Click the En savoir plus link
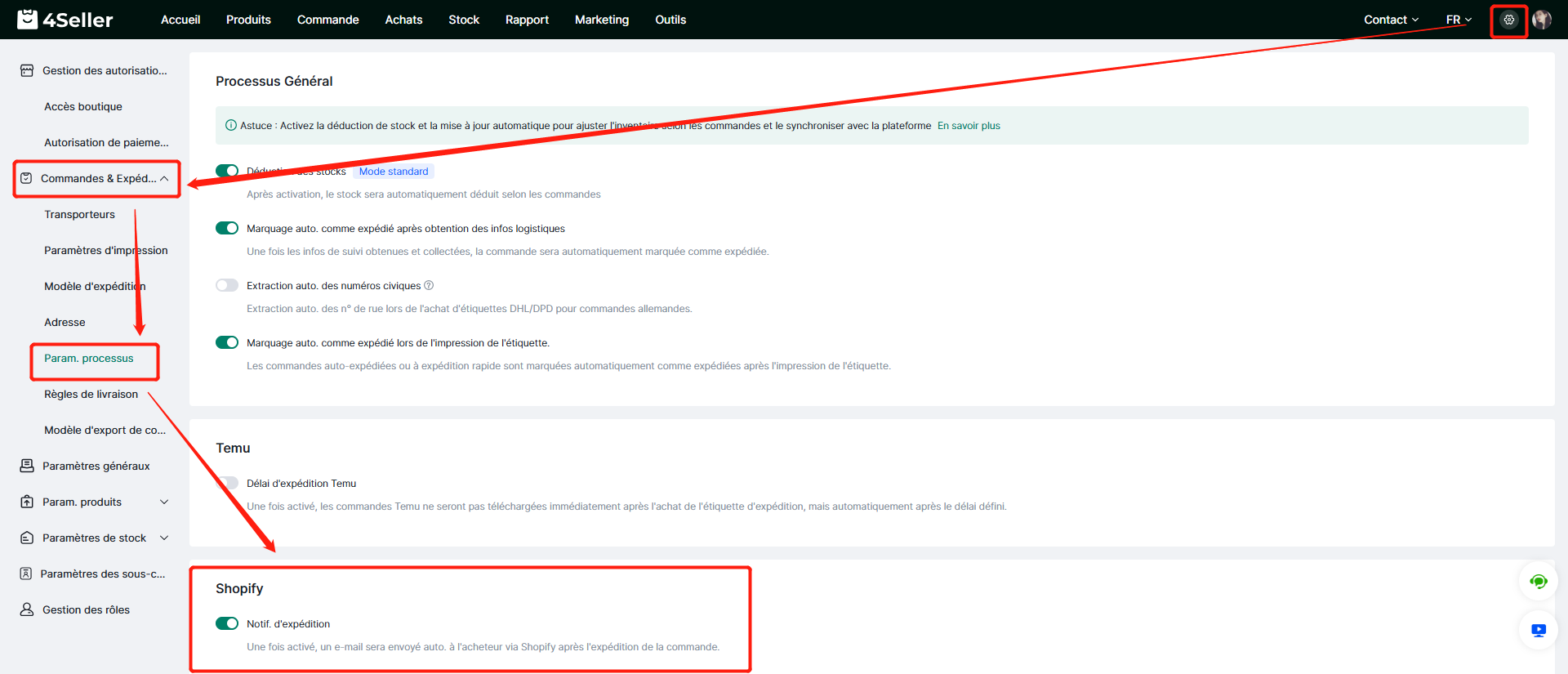 (969, 126)
